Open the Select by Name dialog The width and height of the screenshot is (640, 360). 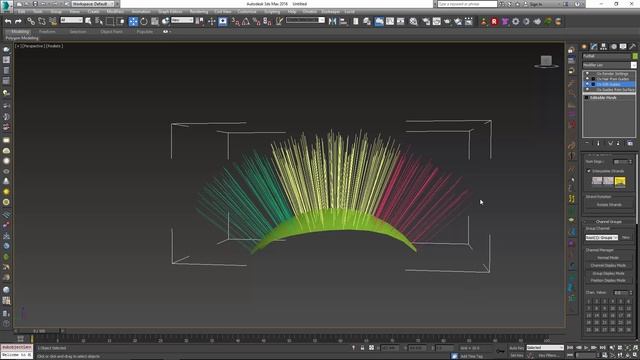[x=99, y=21]
